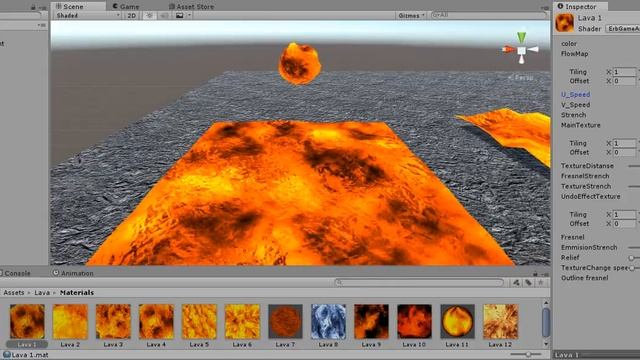Viewport: 640px width, 360px height.
Task: Click MainTexture Offset X field
Action: pyautogui.click(x=624, y=152)
